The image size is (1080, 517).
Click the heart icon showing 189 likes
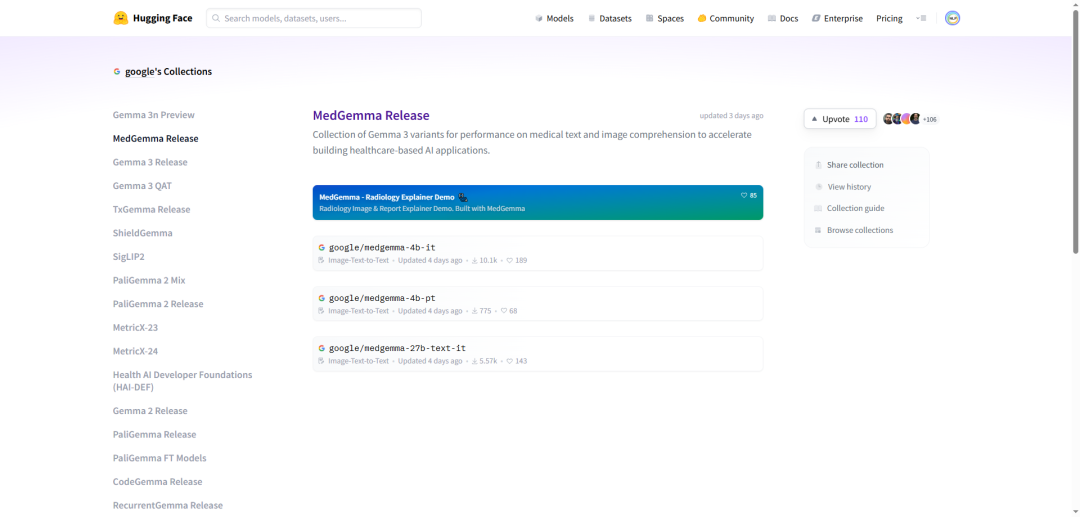pyautogui.click(x=510, y=261)
